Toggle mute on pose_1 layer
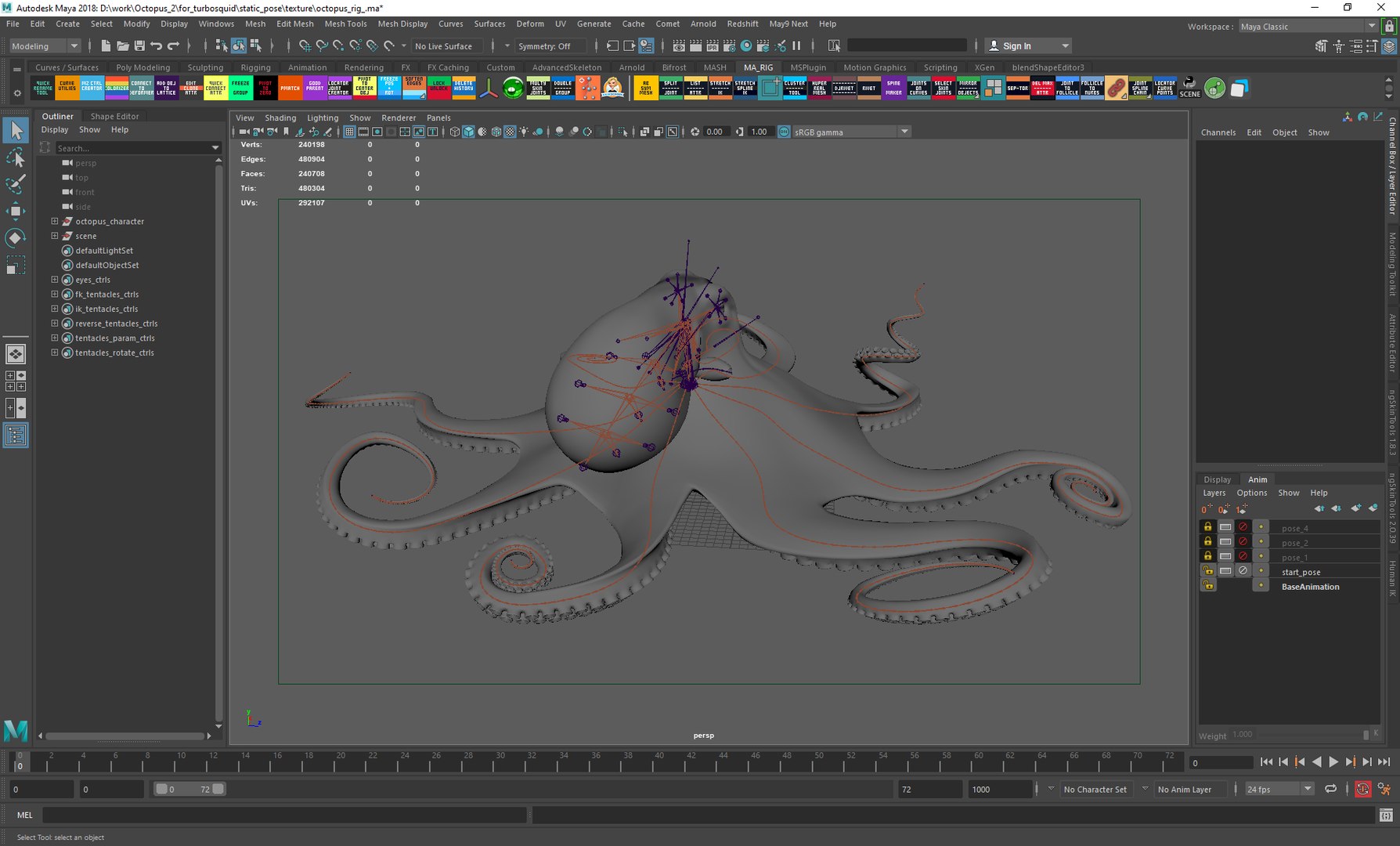Screen dimensions: 1400x846 pos(1243,557)
